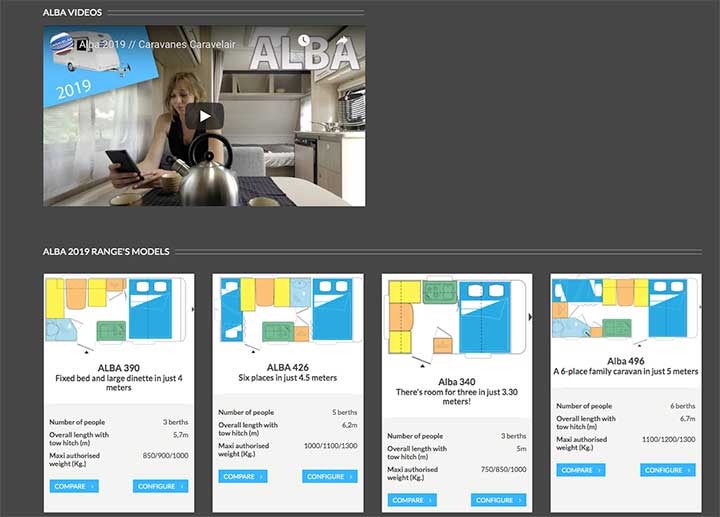This screenshot has width=720, height=517.
Task: Click the '850/900/1000' weight value
Action: [165, 455]
